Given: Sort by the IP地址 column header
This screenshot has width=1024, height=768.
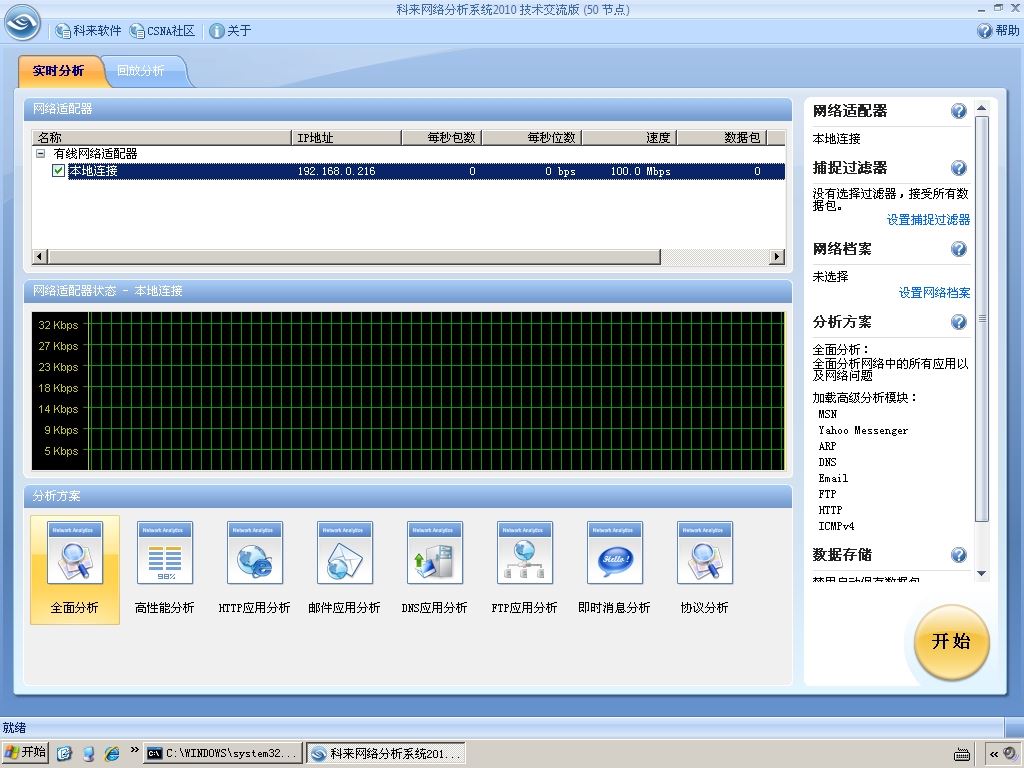Looking at the screenshot, I should (x=347, y=137).
